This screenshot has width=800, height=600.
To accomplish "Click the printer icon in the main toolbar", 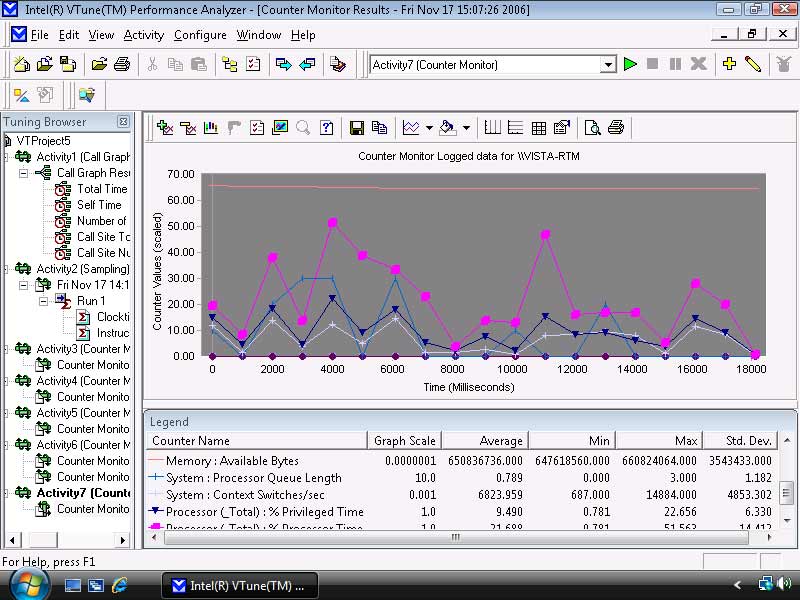I will (x=122, y=64).
